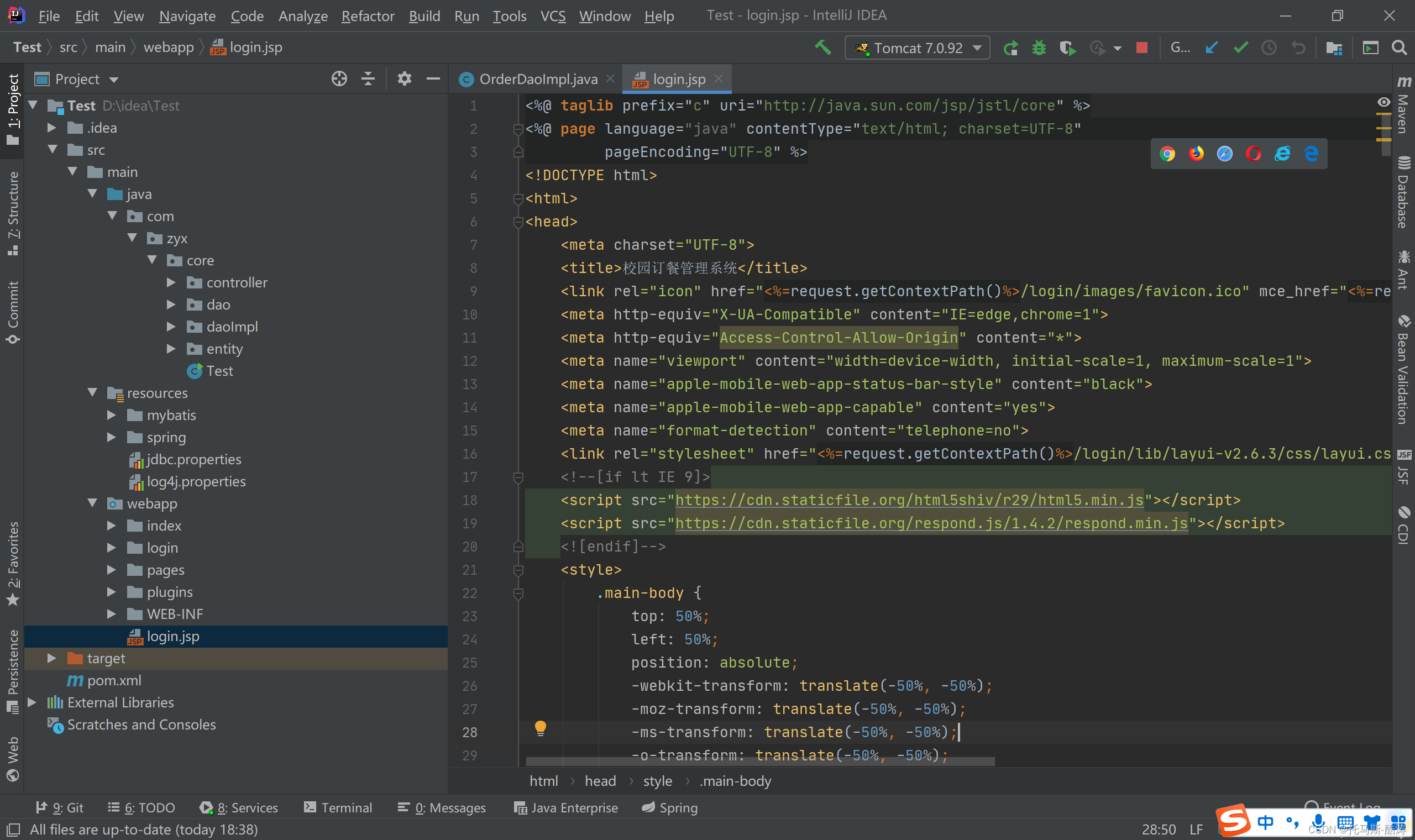Select pom.xml in the project tree
This screenshot has width=1415, height=840.
click(114, 680)
